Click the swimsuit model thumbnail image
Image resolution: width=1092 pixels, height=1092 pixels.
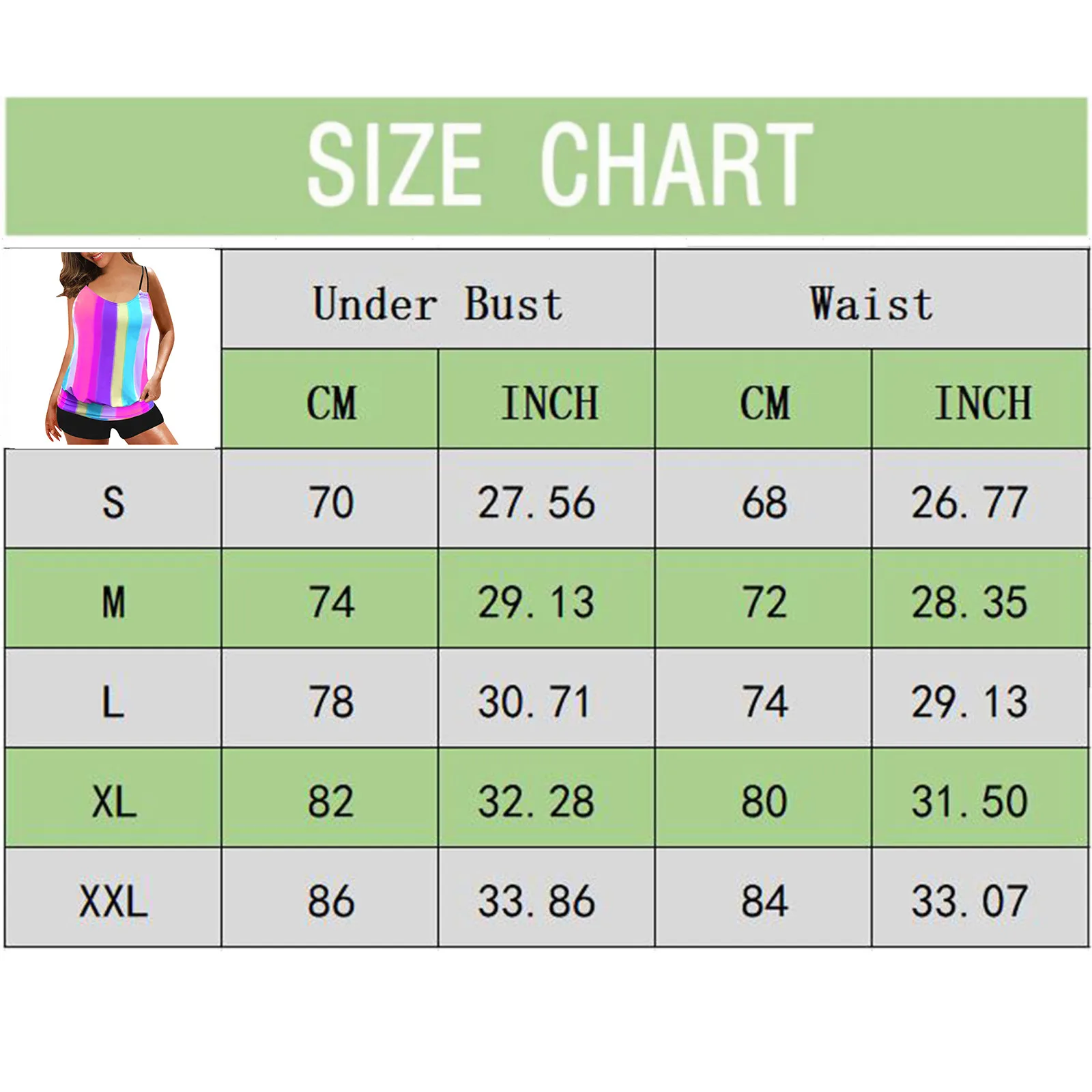coord(111,348)
